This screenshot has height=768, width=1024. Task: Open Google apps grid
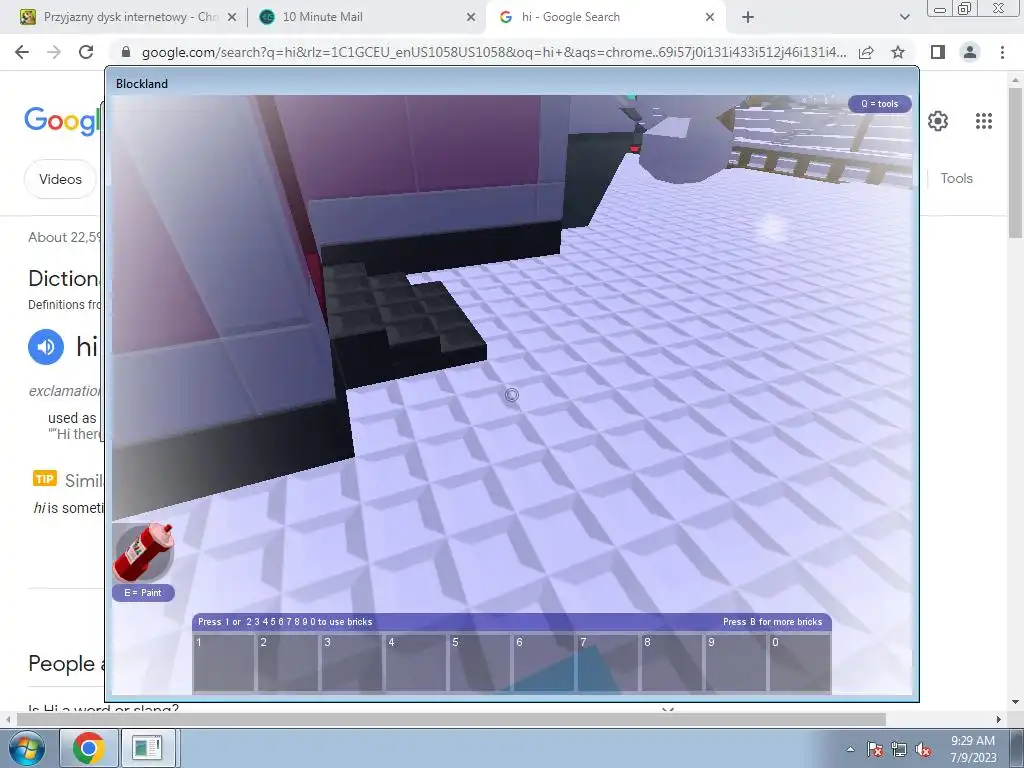(984, 121)
